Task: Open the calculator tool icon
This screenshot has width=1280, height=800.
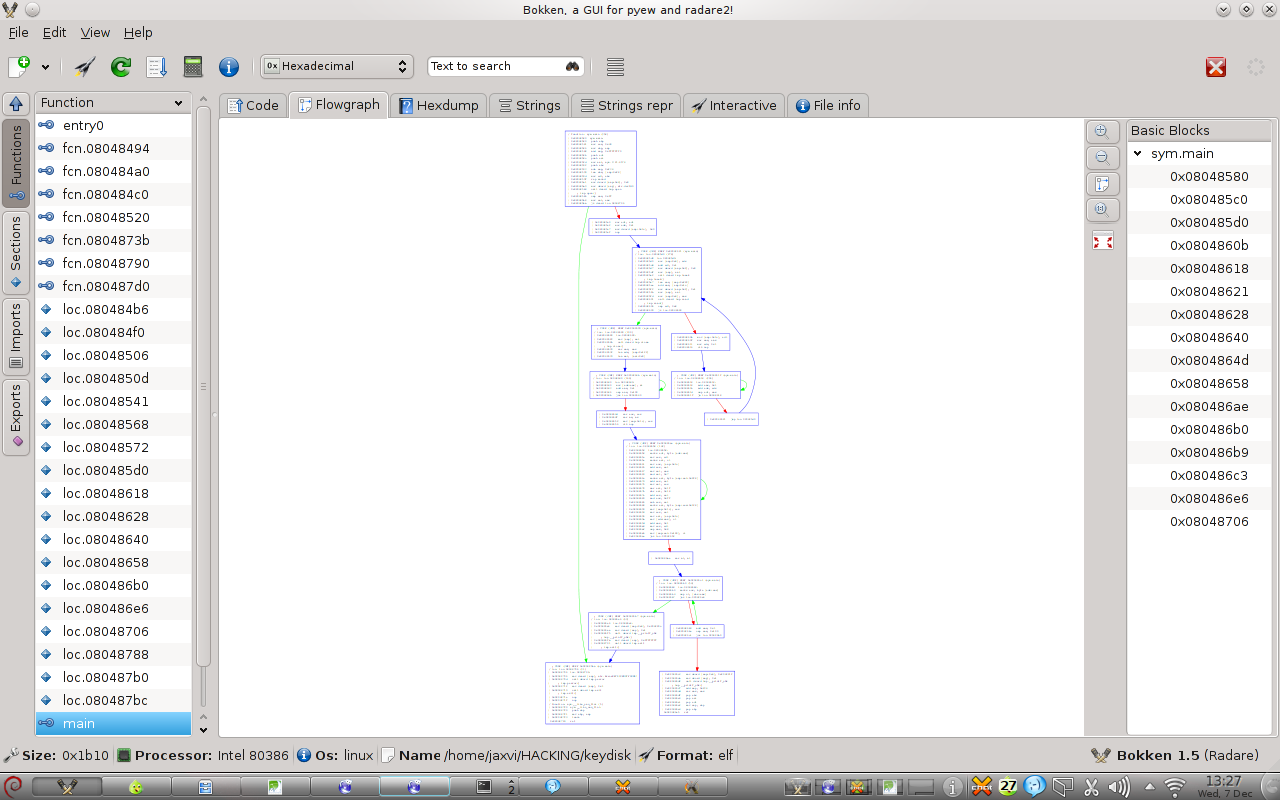Action: 193,67
